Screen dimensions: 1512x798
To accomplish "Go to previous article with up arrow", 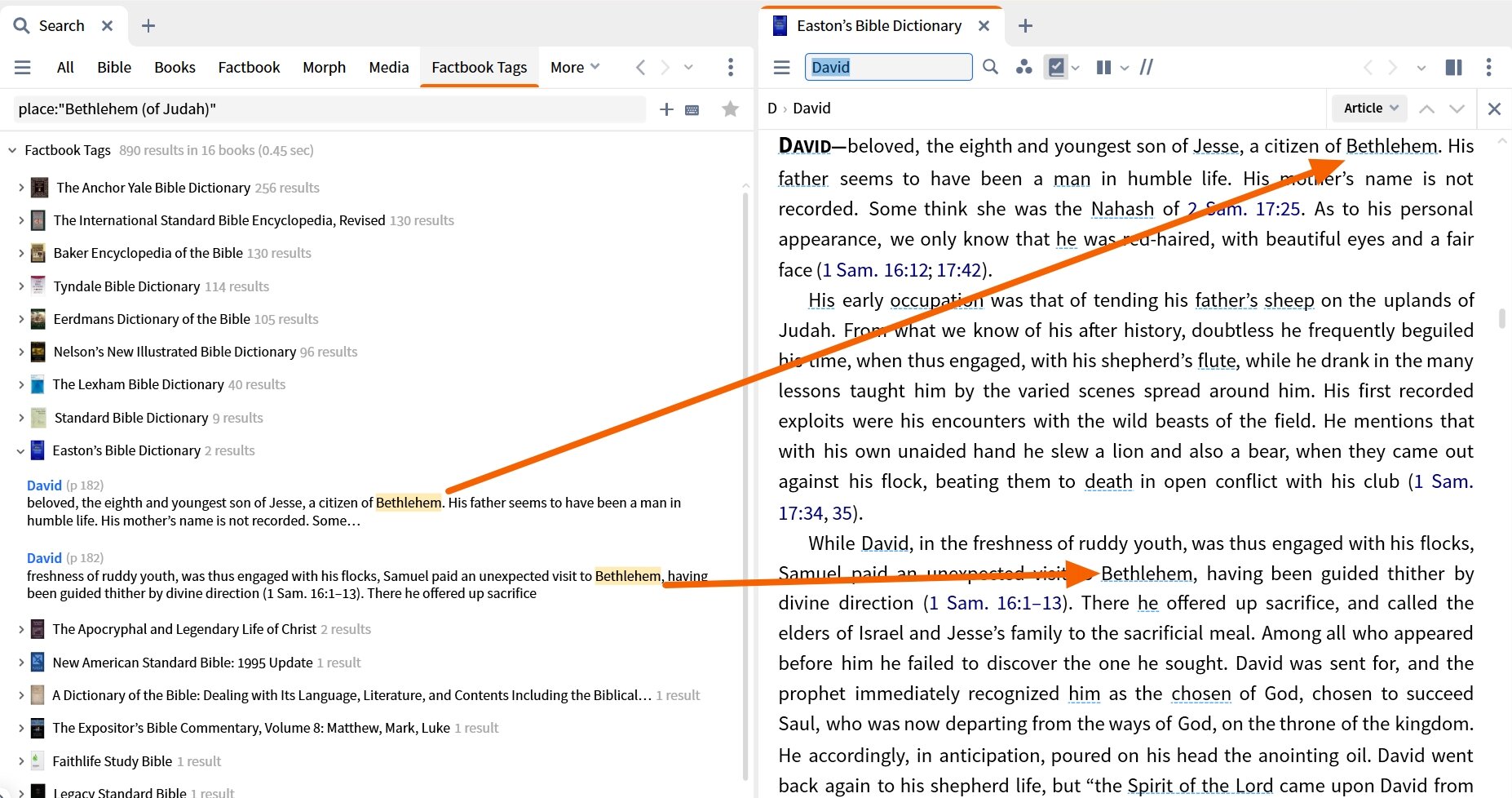I will pos(1426,109).
